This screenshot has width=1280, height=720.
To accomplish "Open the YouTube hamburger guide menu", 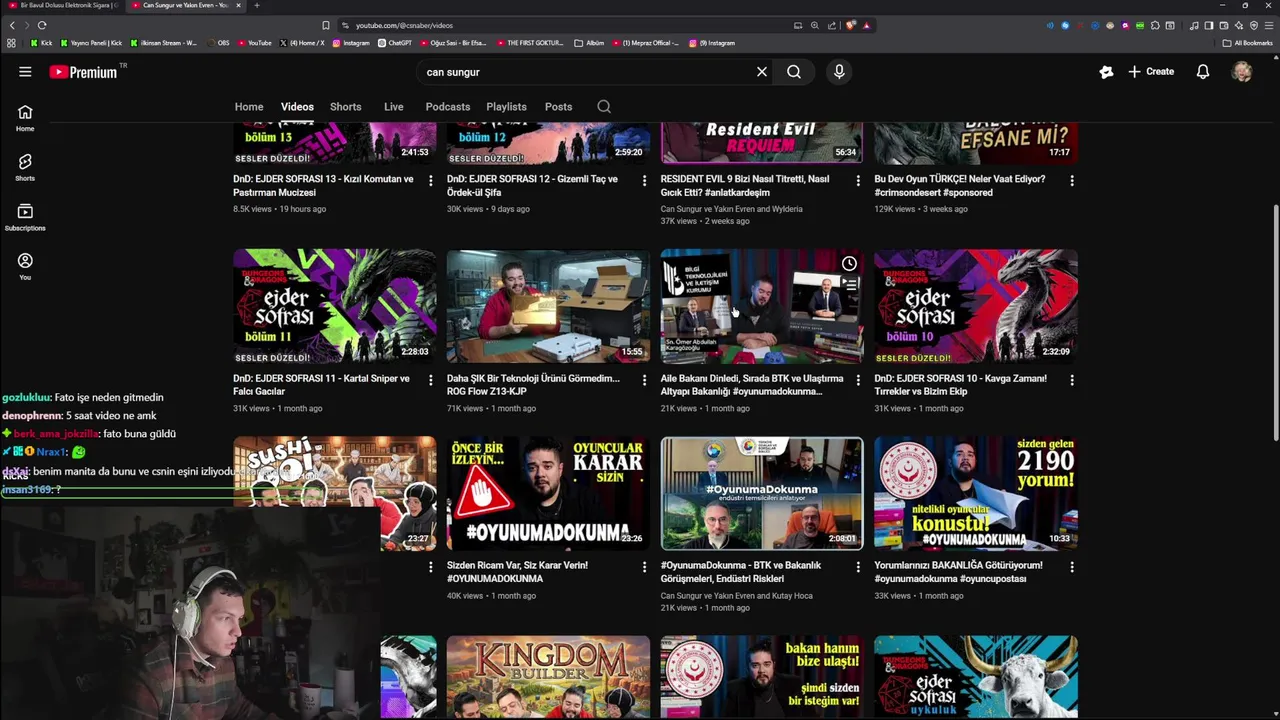I will [25, 72].
